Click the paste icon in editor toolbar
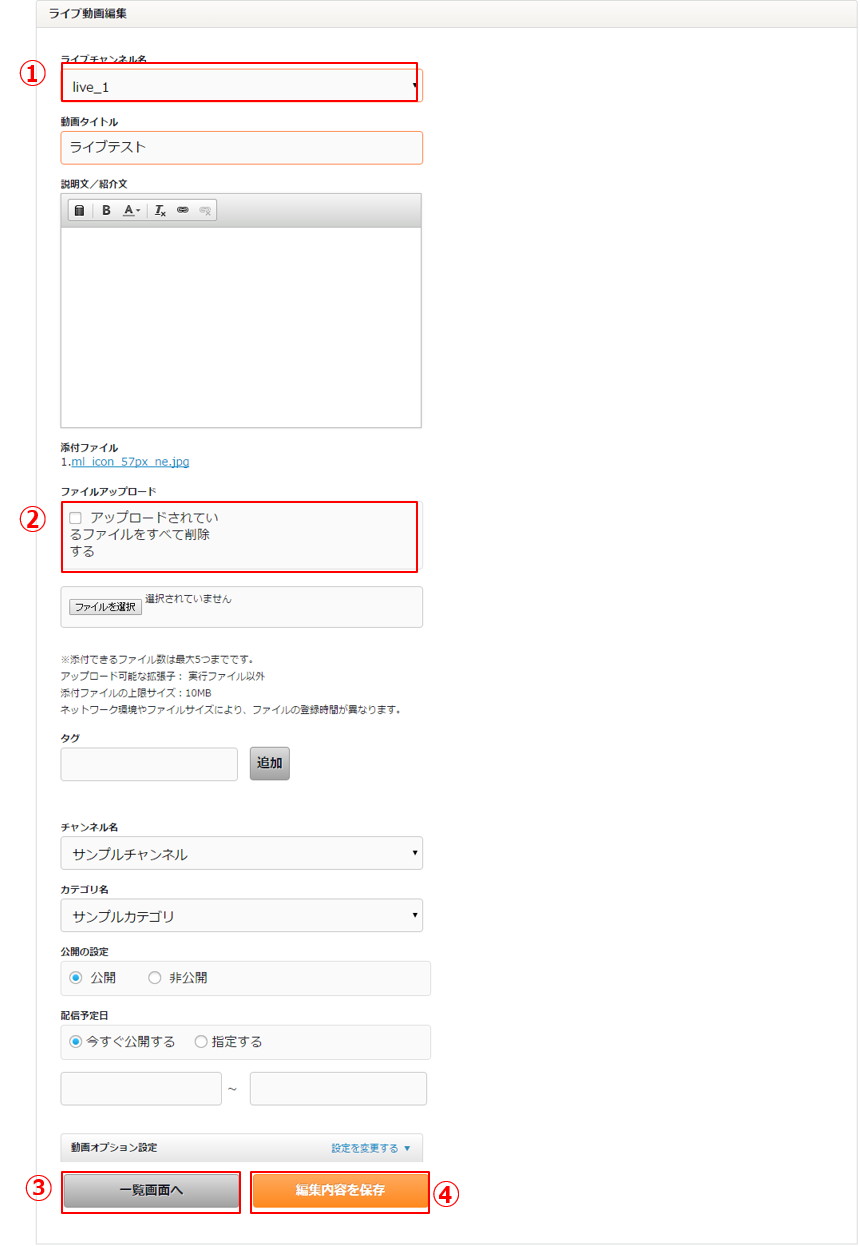860x1246 pixels. [79, 210]
